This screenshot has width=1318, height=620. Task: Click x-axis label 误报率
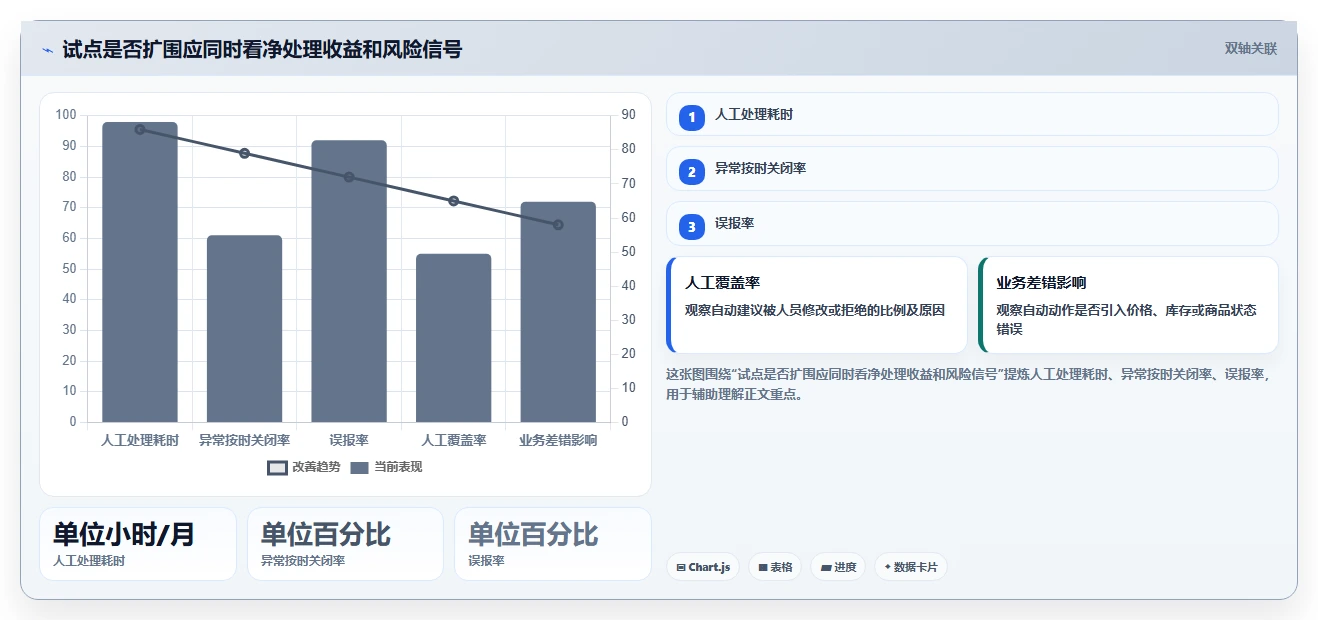(x=349, y=440)
